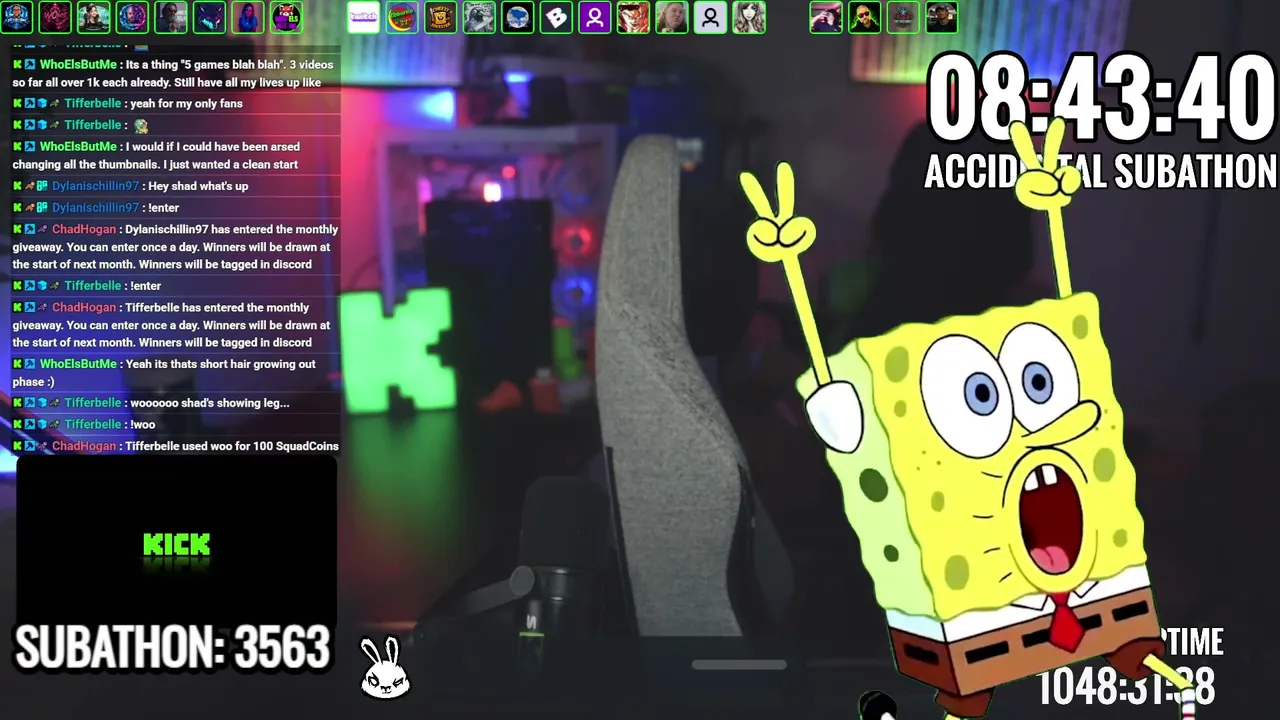Open the purple default user avatar
The image size is (1280, 720).
pos(595,17)
